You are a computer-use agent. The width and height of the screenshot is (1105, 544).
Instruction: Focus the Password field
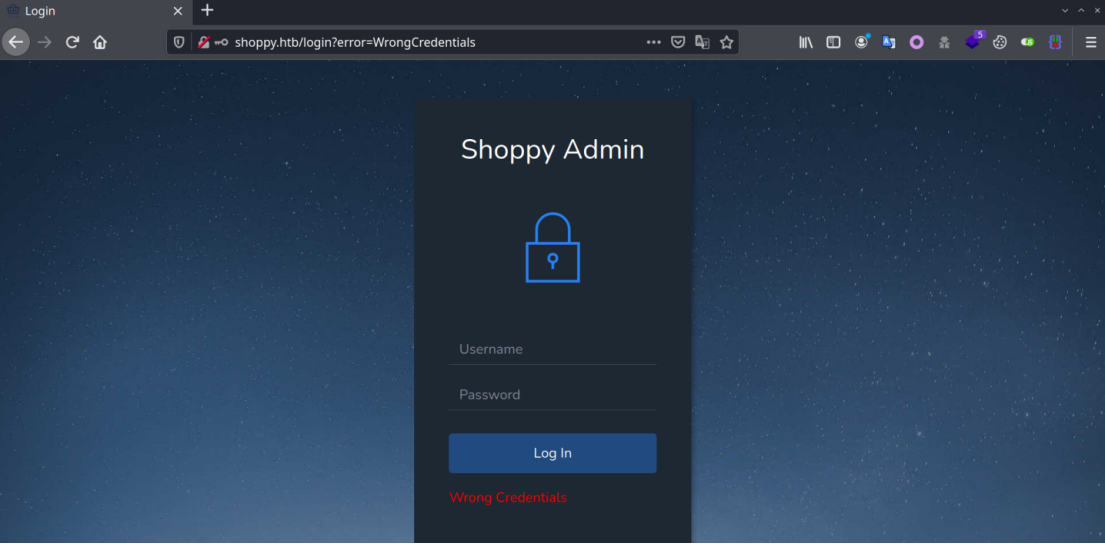(552, 395)
